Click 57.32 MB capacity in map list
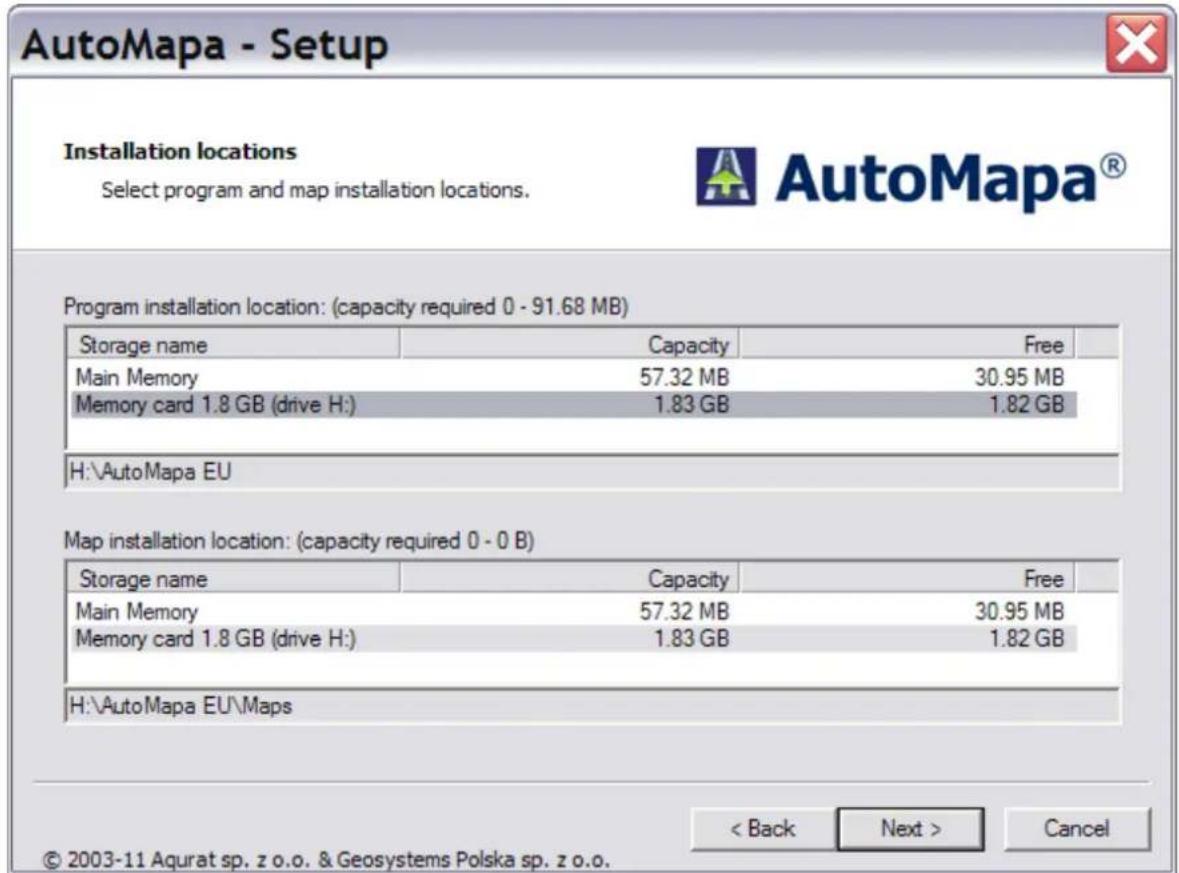The height and width of the screenshot is (873, 1179). (x=684, y=611)
